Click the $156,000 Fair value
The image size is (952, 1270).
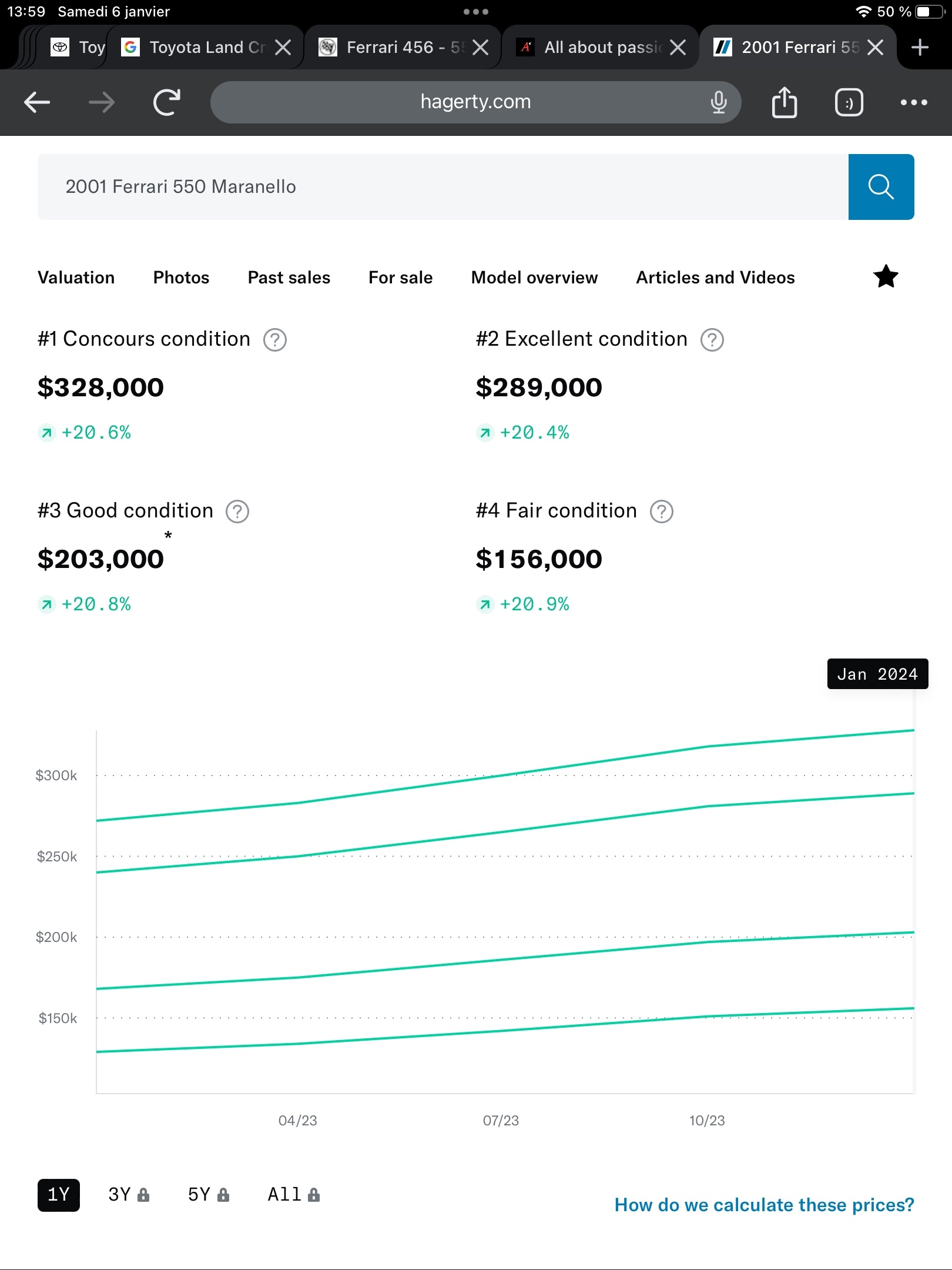coord(539,559)
